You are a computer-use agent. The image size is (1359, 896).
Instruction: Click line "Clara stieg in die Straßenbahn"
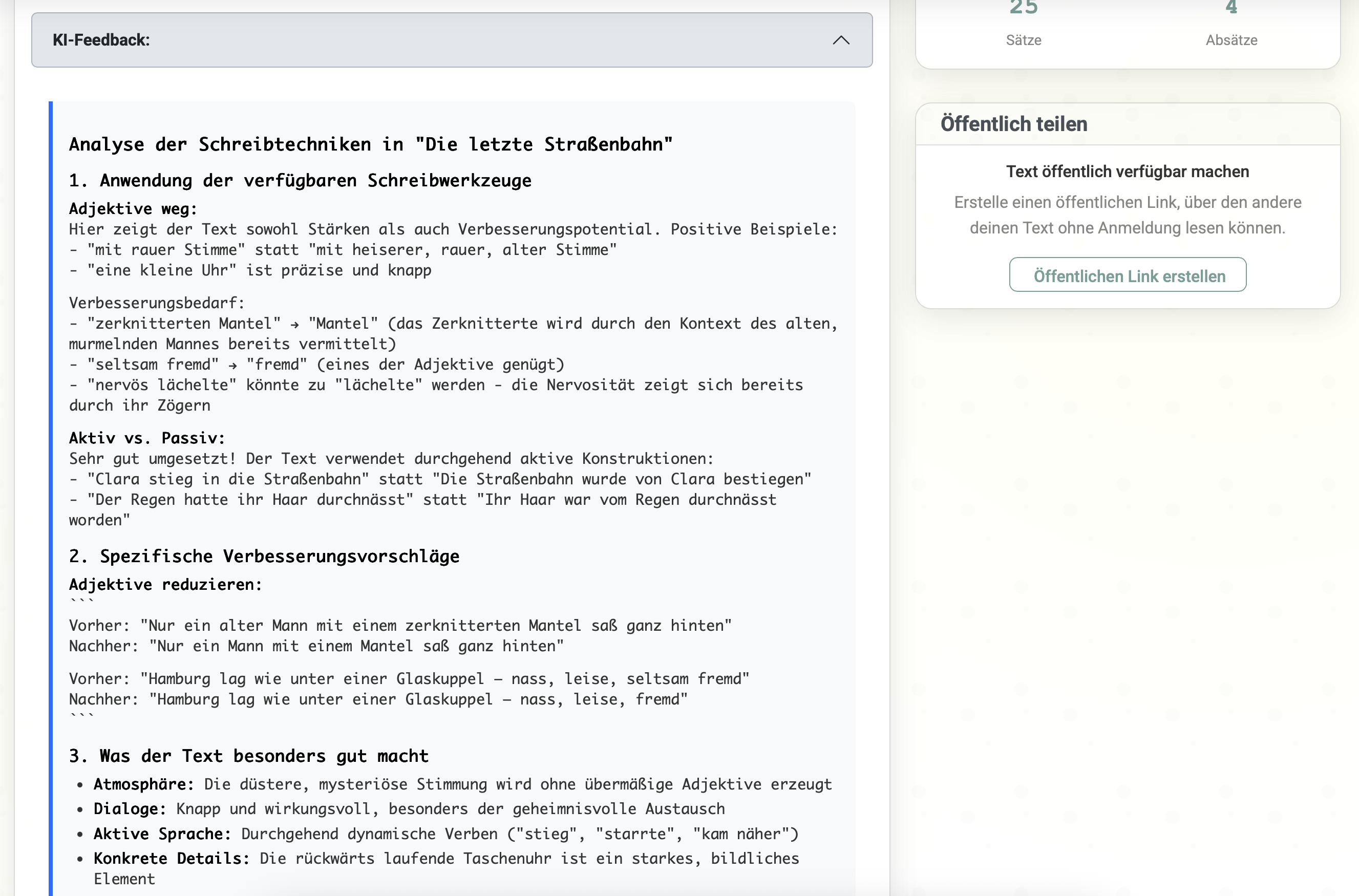(x=440, y=479)
